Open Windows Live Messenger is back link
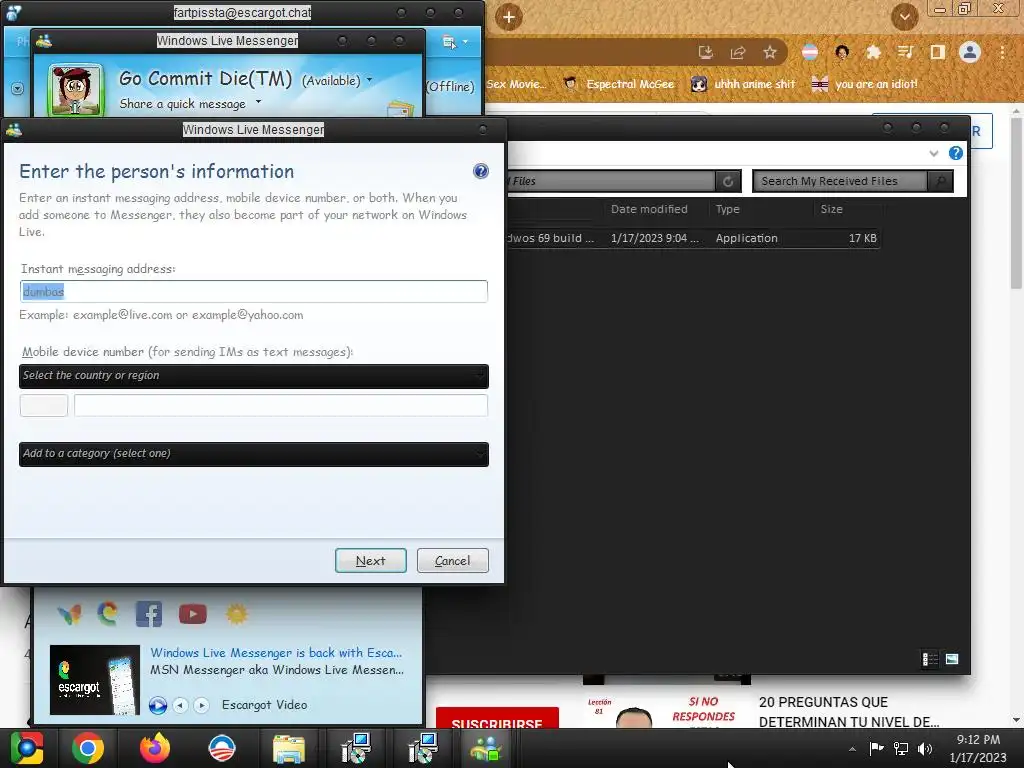Screen dimensions: 1024x768 click(x=276, y=652)
